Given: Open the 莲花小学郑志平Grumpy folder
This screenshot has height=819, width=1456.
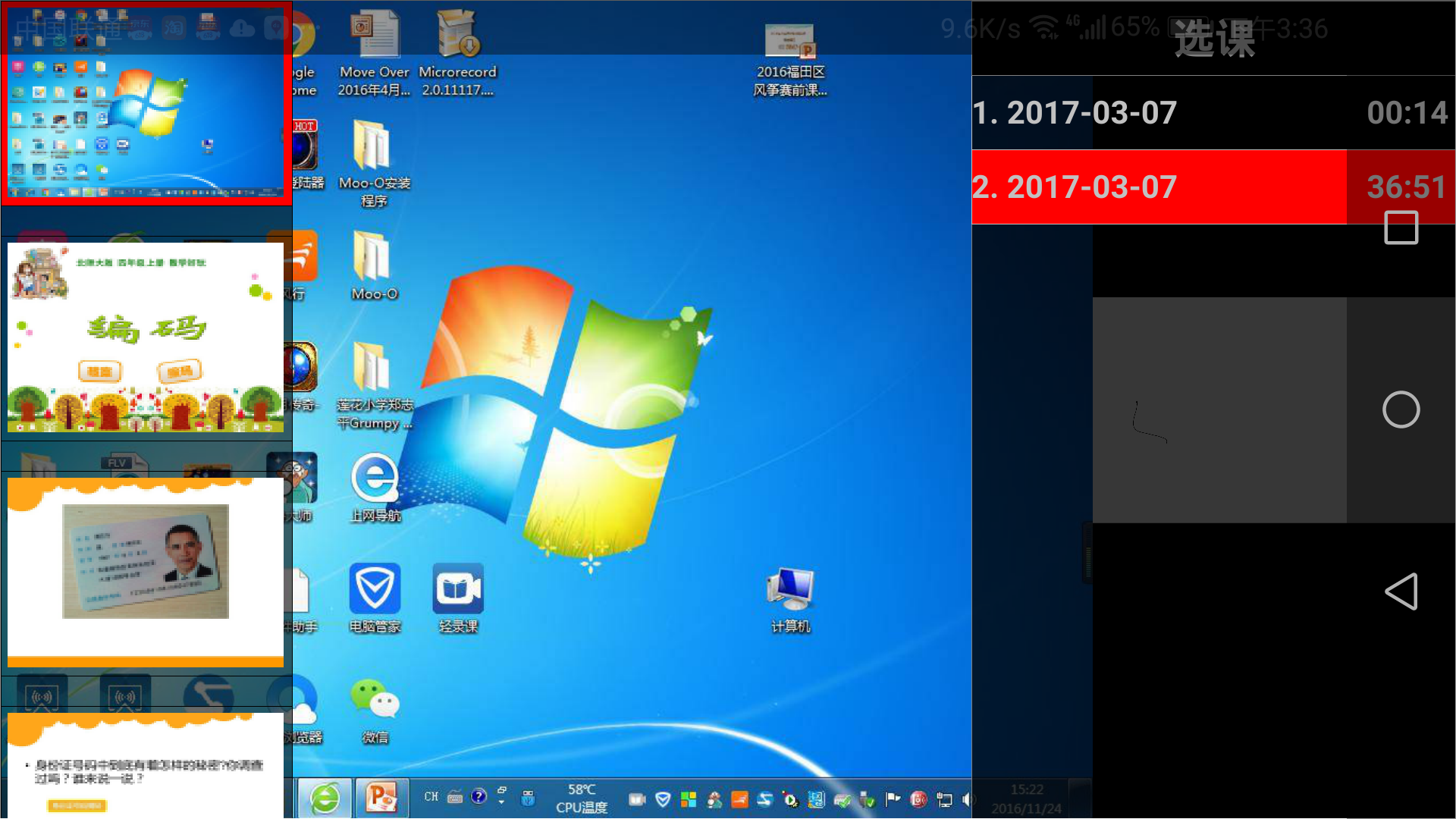Looking at the screenshot, I should [x=375, y=385].
